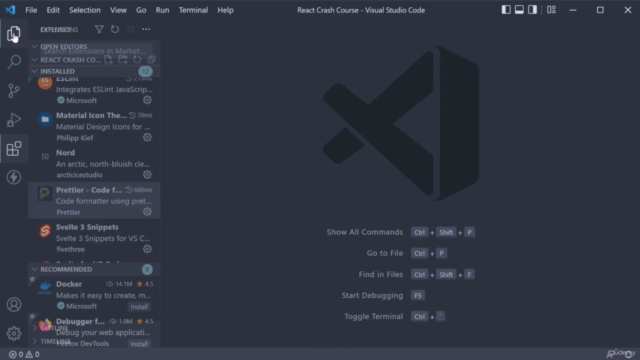This screenshot has height=360, width=640.
Task: Click the Installed extensions count badge
Action: click(x=145, y=71)
